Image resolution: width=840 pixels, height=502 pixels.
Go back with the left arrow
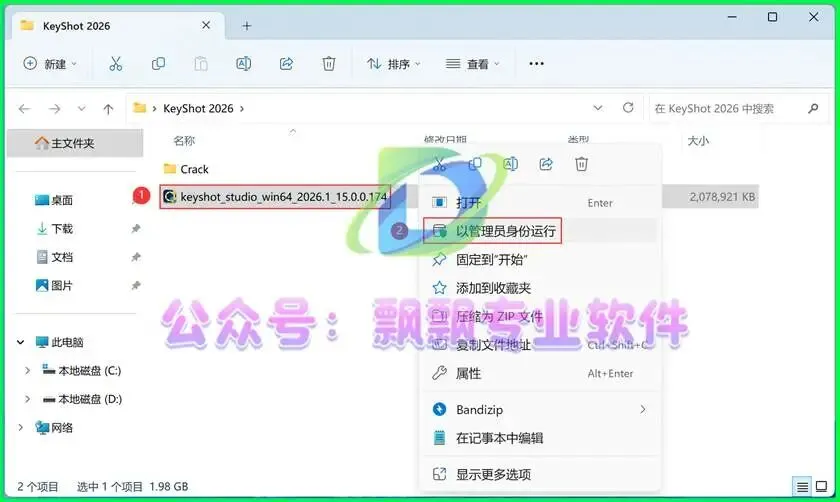(x=25, y=109)
